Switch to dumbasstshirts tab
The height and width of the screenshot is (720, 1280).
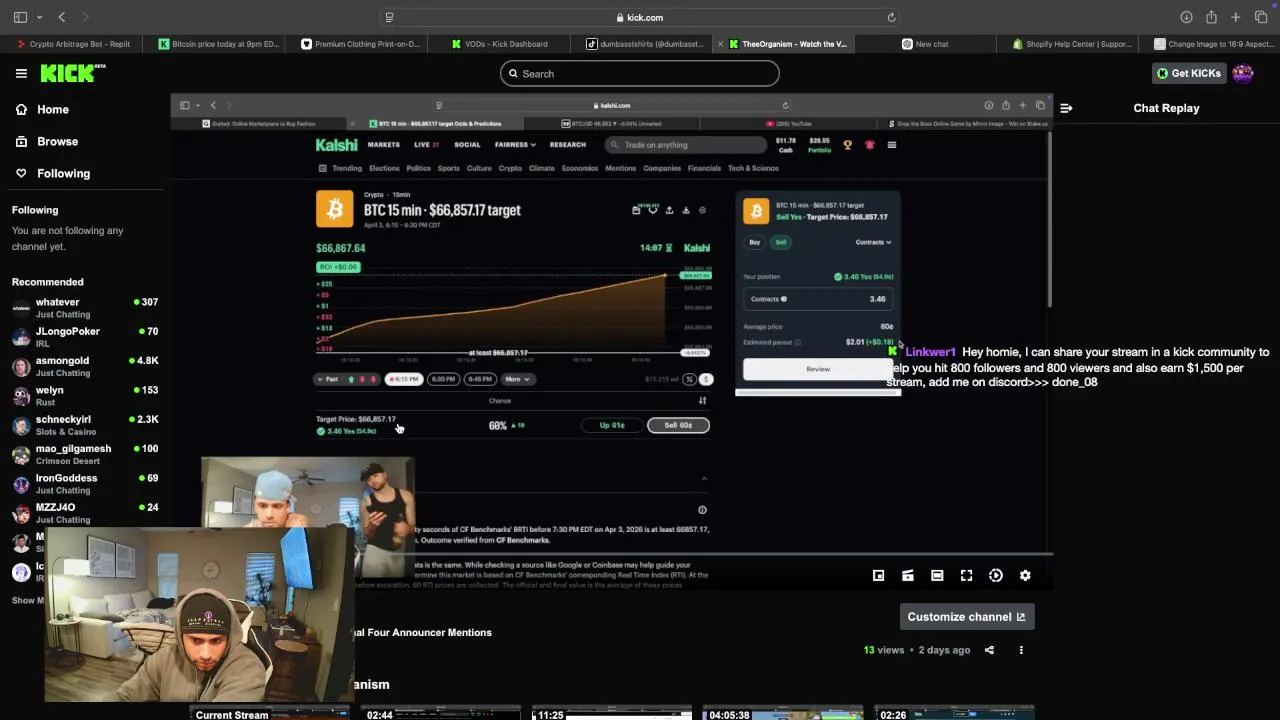[x=643, y=44]
